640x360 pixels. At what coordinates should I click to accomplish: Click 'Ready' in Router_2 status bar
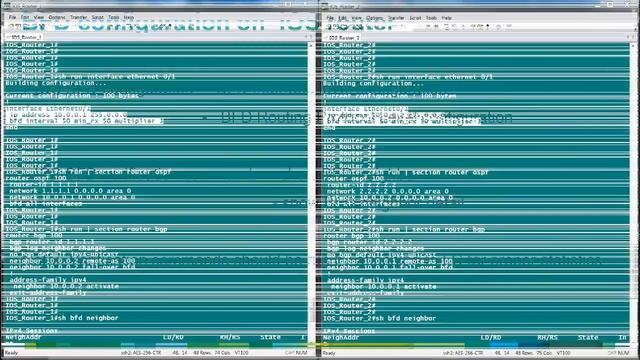(329, 353)
